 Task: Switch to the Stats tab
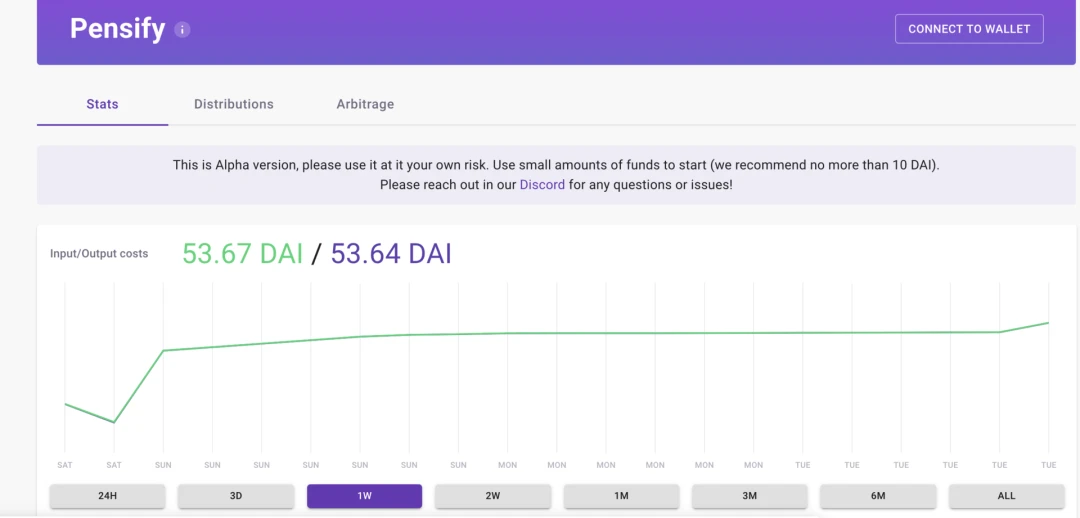pos(103,105)
